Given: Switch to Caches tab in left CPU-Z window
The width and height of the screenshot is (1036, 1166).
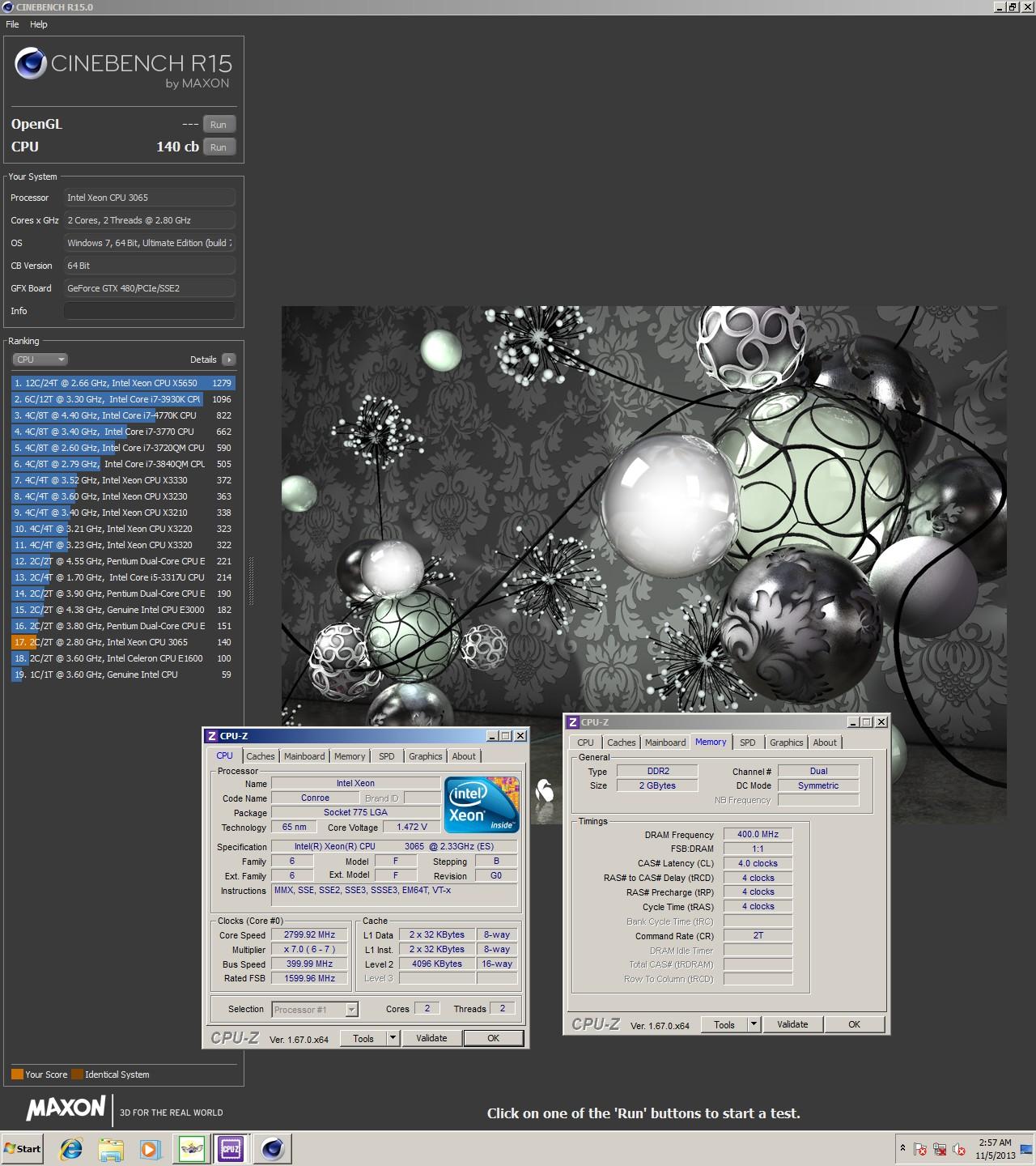Looking at the screenshot, I should pyautogui.click(x=261, y=756).
